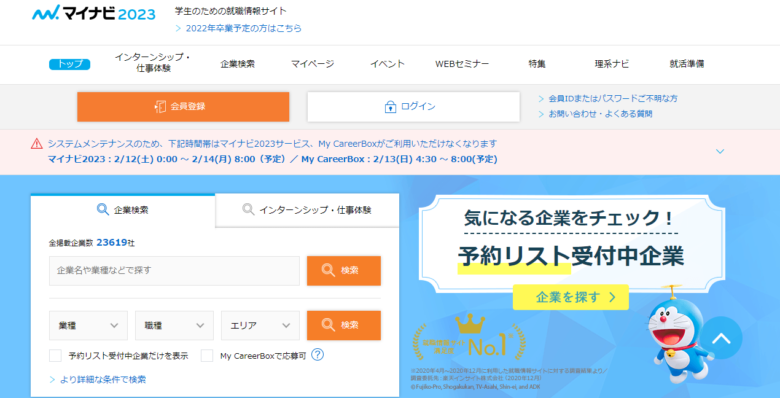Click the magnifier icon on インターンシップ・仕事体験 tab
This screenshot has width=780, height=398.
click(248, 209)
